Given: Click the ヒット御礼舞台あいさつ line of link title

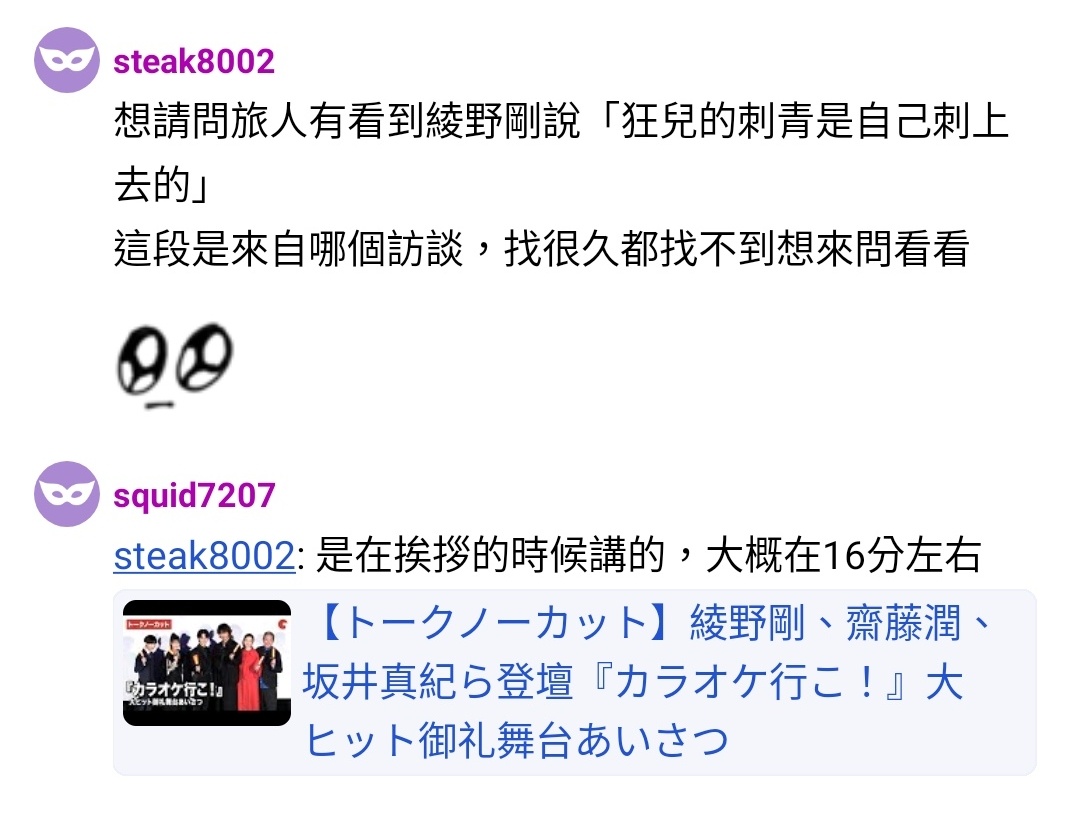Looking at the screenshot, I should coord(516,741).
